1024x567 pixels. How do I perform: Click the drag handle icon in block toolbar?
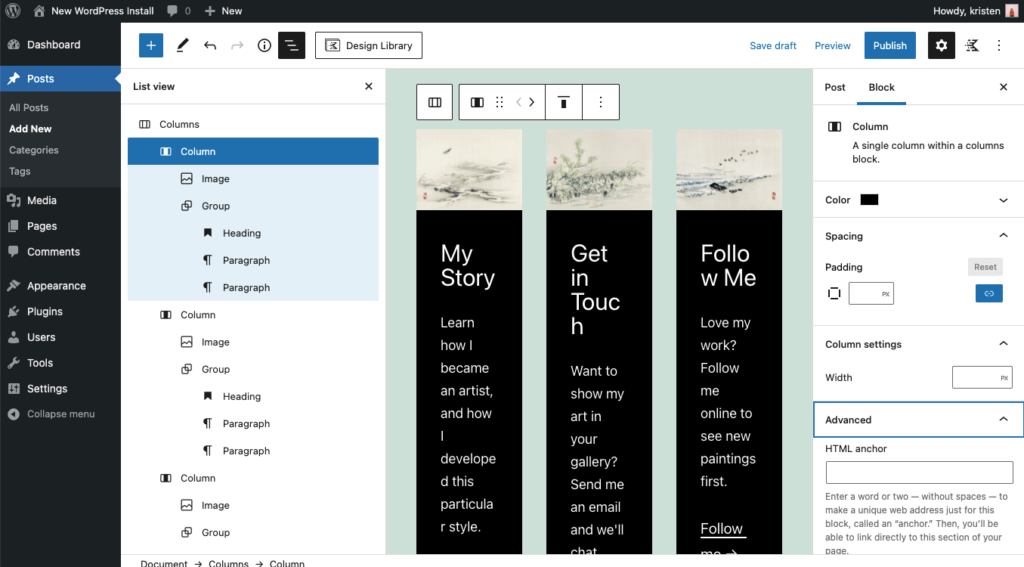tap(500, 102)
